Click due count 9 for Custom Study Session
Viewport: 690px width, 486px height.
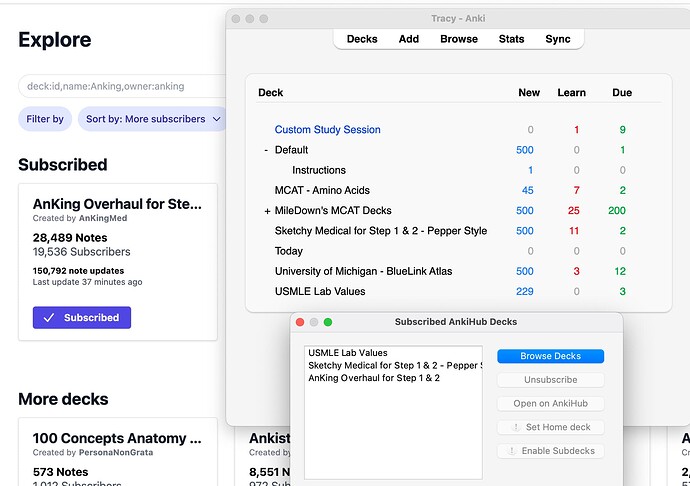[622, 130]
